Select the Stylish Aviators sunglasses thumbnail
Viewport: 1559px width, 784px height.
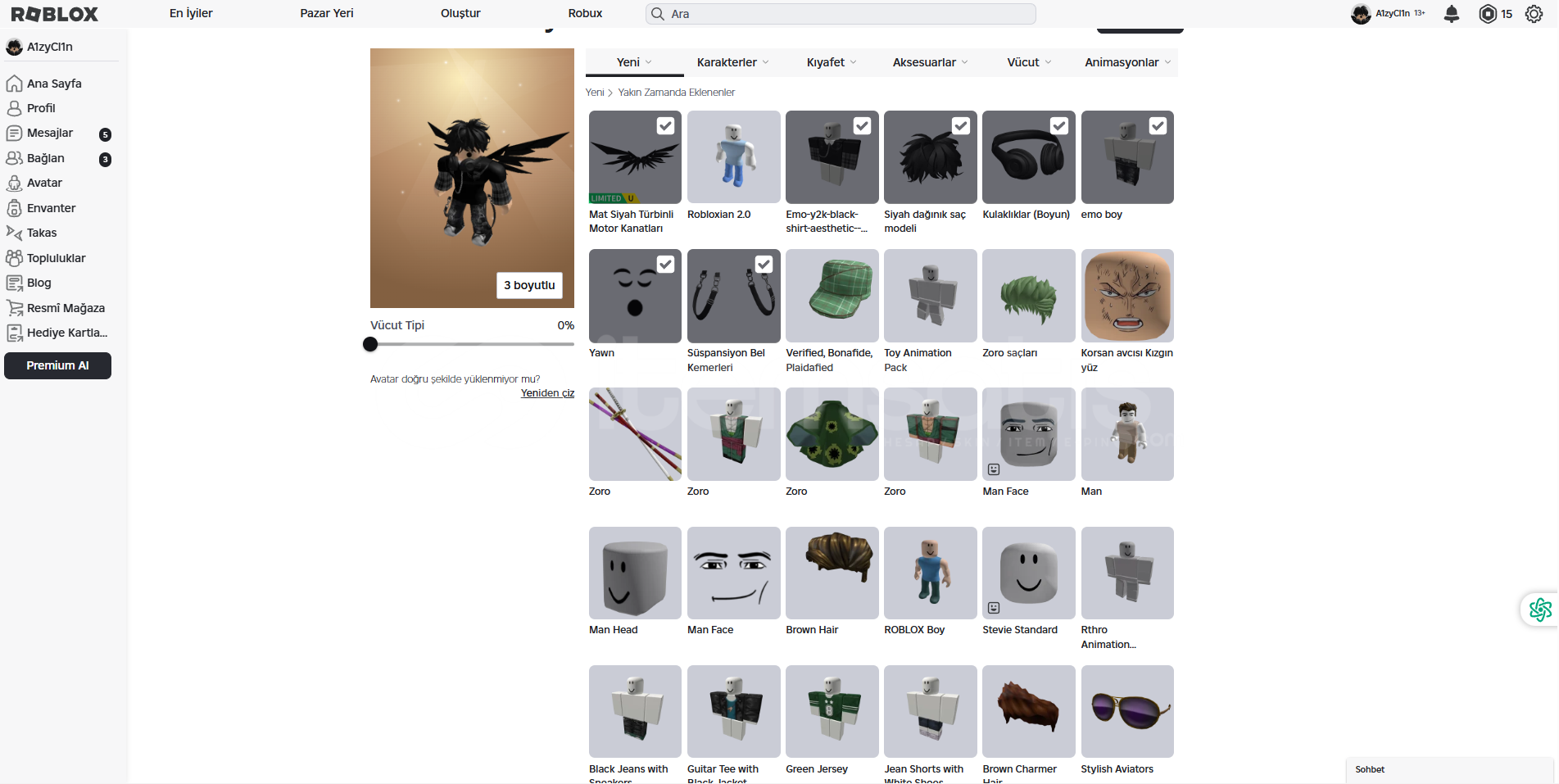[1127, 711]
